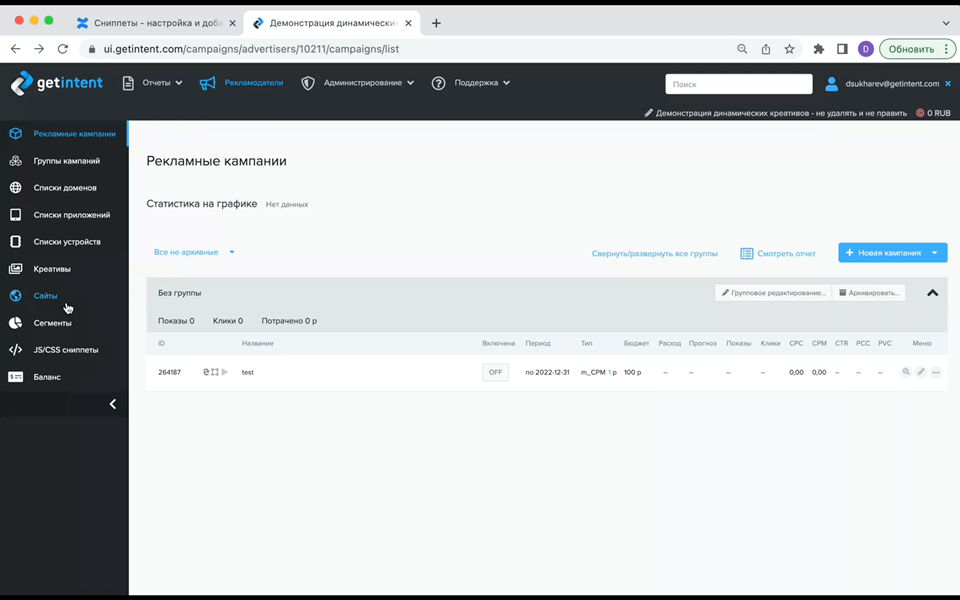Click the Баланс card icon in sidebar
Screen dimensions: 960x600
[15, 377]
